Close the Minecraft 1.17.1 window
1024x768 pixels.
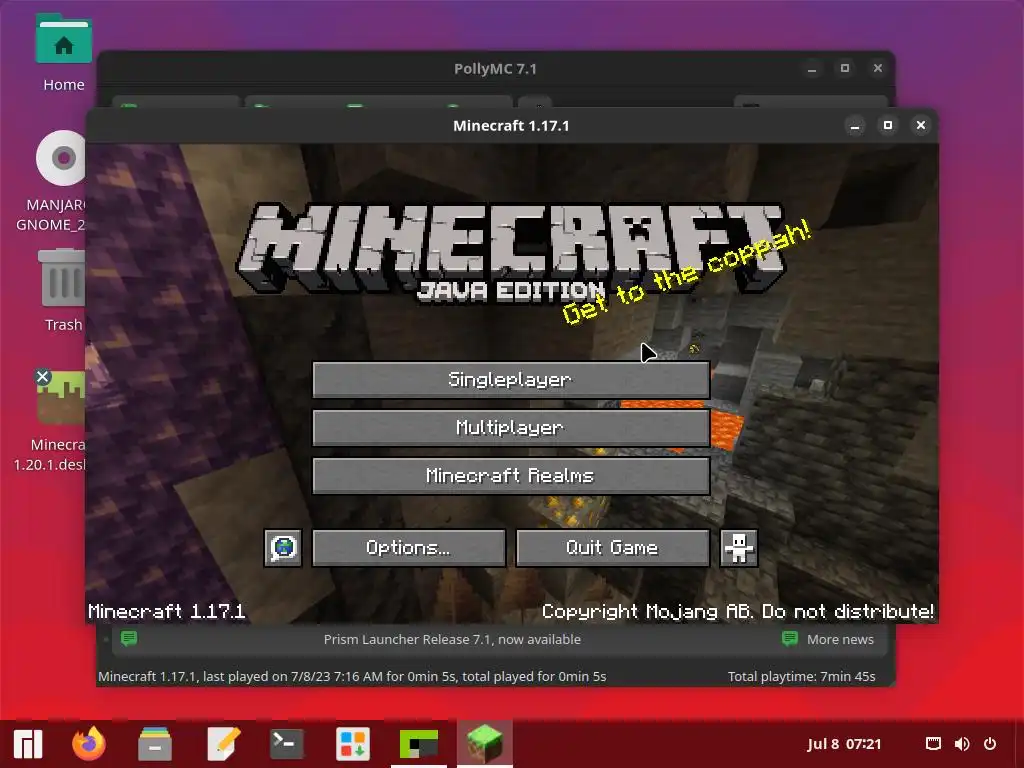[921, 125]
